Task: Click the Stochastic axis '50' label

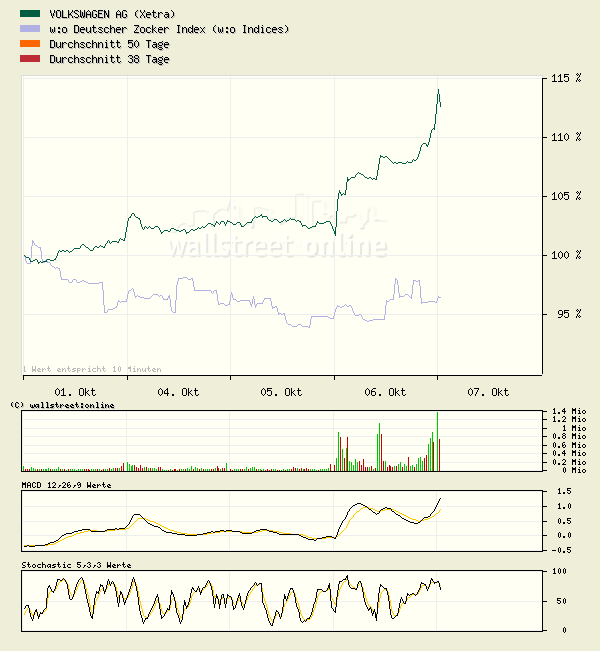Action: (561, 601)
